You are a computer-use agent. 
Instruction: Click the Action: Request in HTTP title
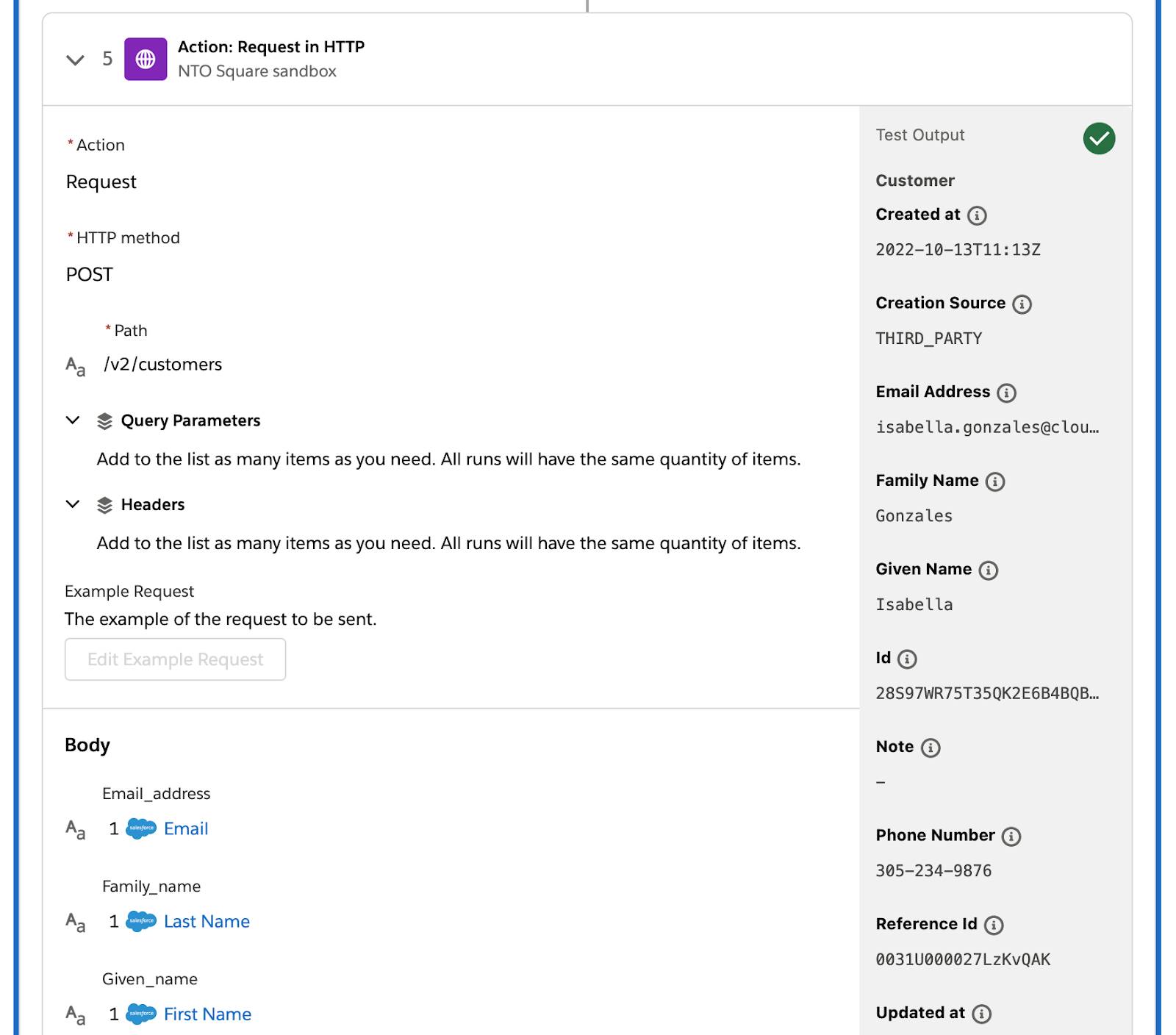coord(271,46)
